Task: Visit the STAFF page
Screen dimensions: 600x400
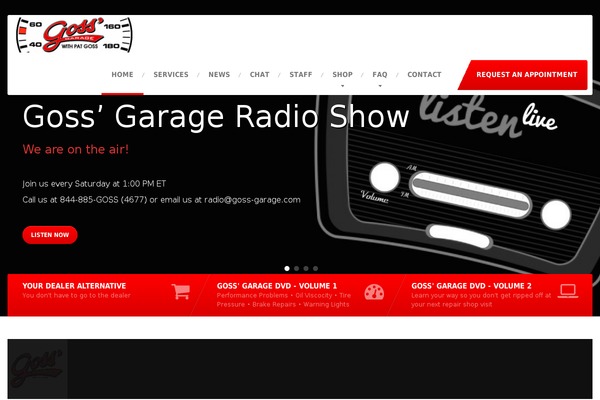Action: pos(301,75)
